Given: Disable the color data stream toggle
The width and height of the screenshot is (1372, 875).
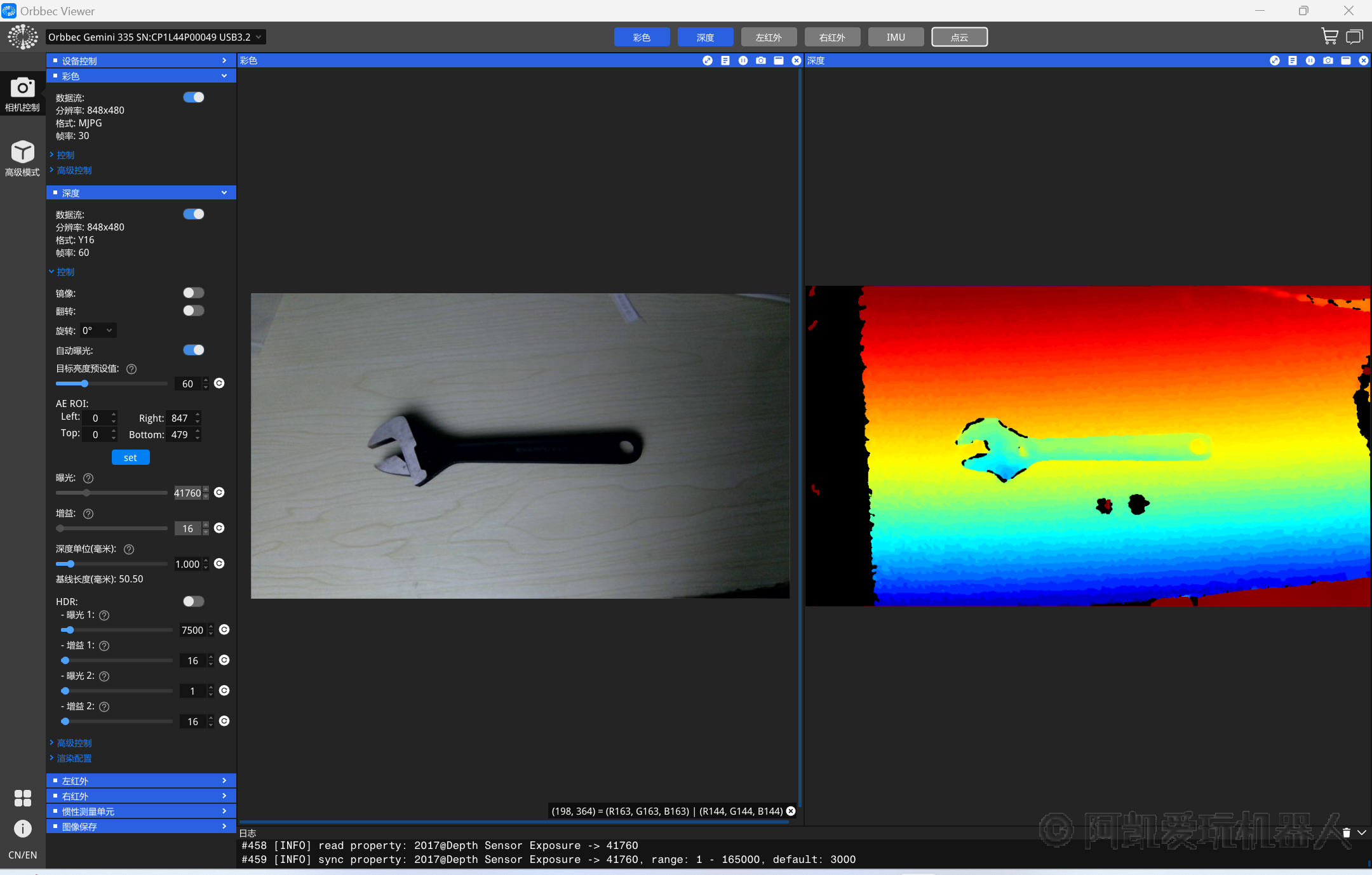Looking at the screenshot, I should pos(193,97).
